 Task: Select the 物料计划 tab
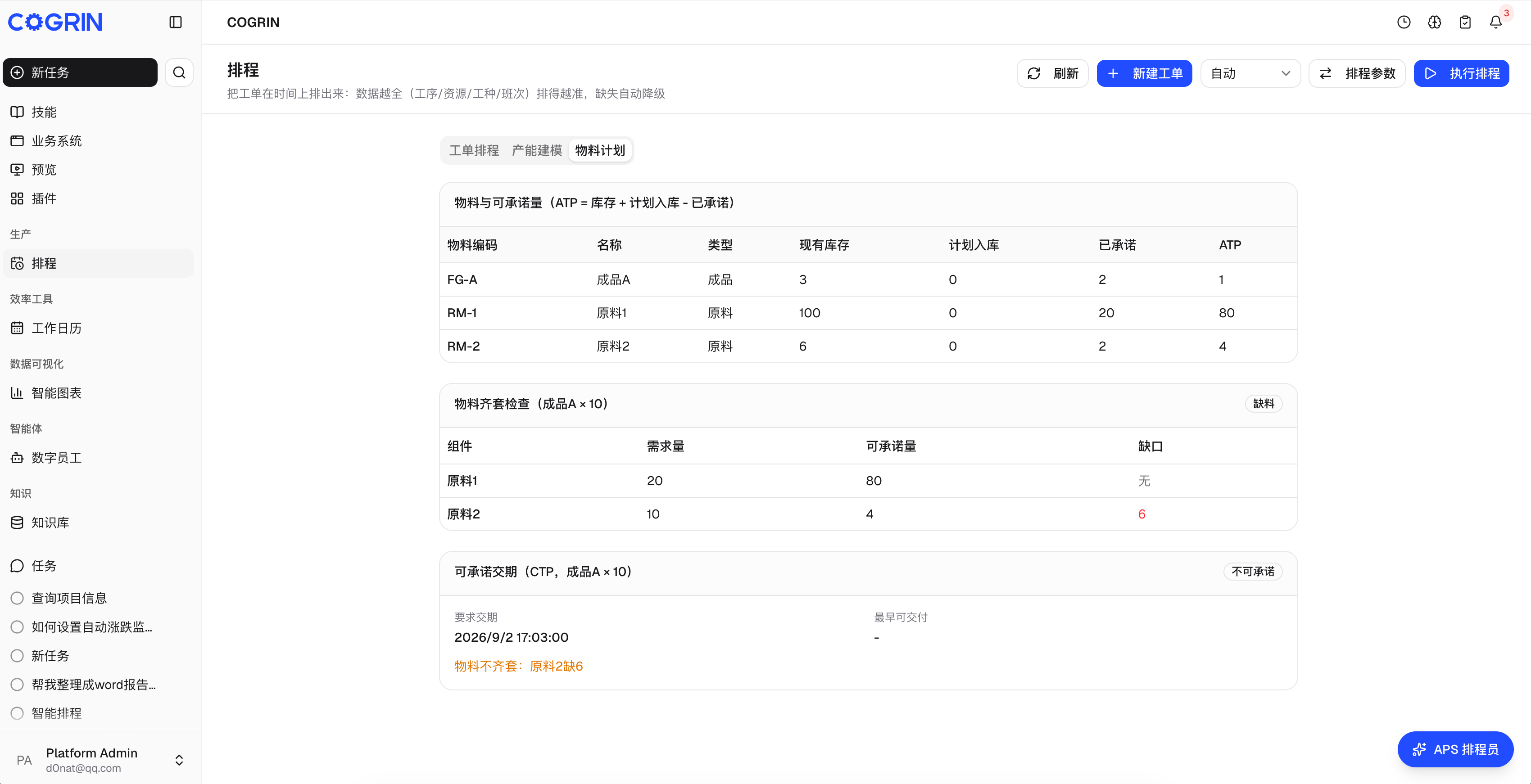(600, 151)
